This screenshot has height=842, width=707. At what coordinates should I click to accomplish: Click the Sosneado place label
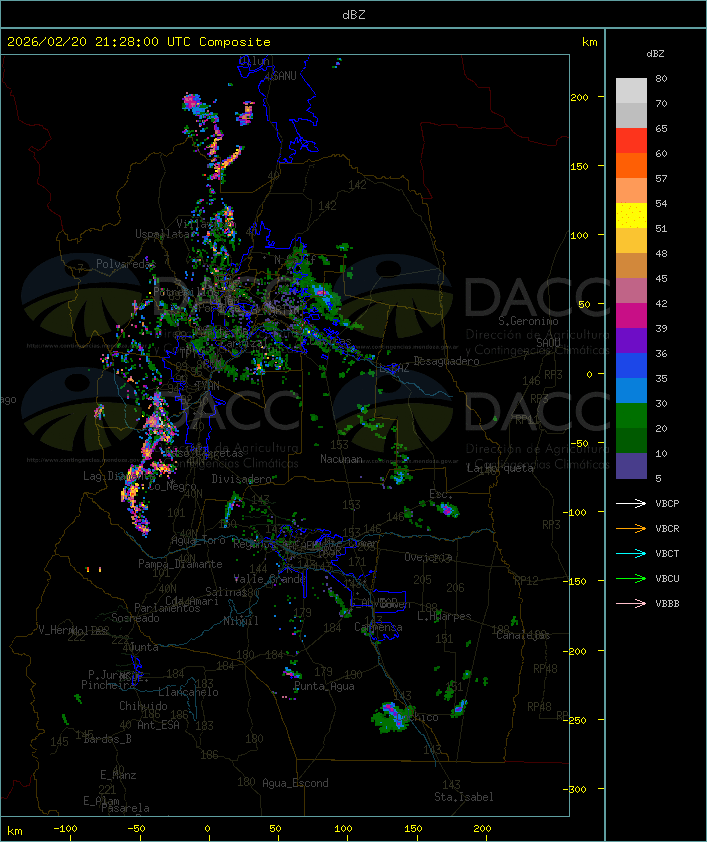(135, 618)
